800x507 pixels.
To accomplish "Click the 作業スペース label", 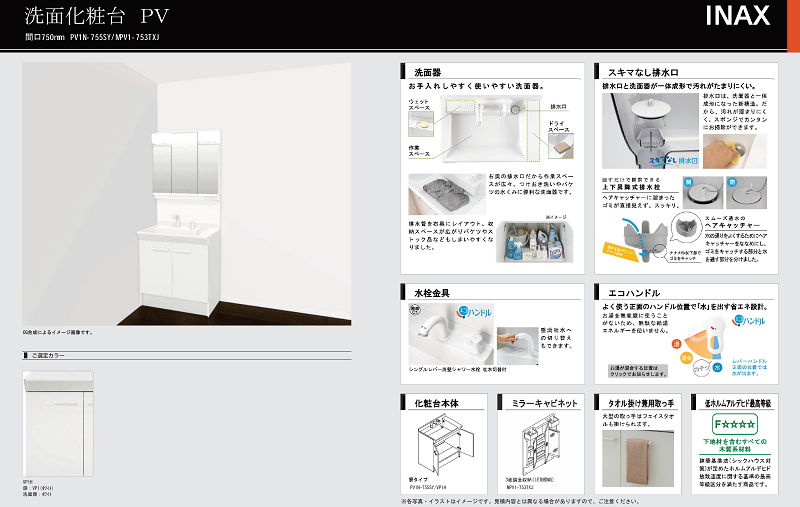I will [x=419, y=151].
